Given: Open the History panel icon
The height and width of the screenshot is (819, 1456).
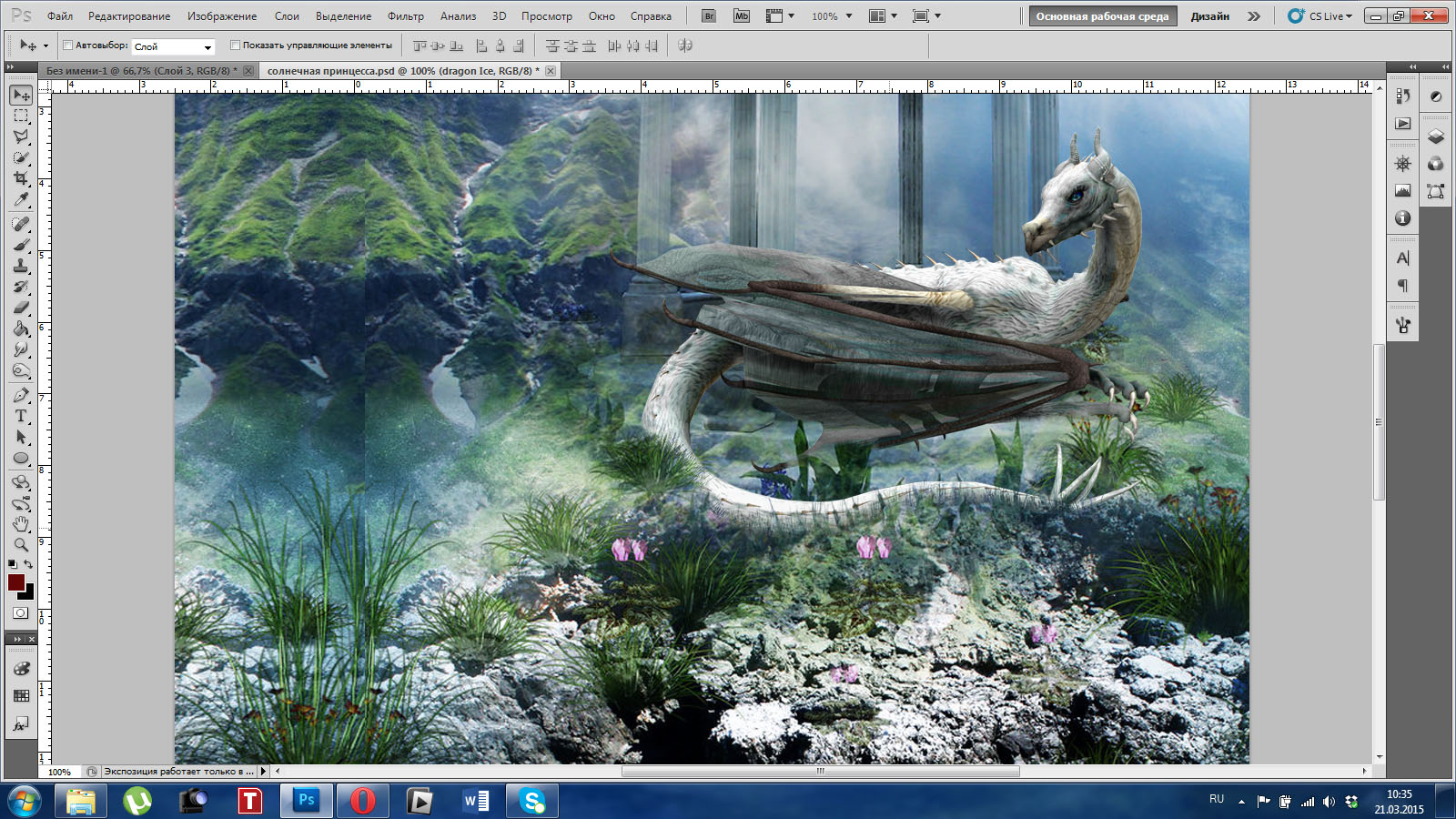Looking at the screenshot, I should coord(1402,96).
